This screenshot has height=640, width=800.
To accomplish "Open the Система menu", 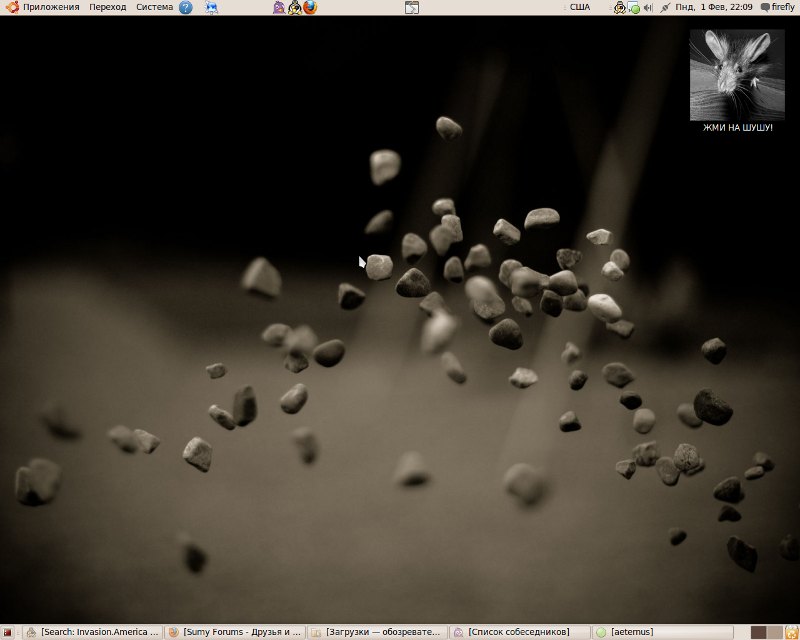I will click(154, 7).
